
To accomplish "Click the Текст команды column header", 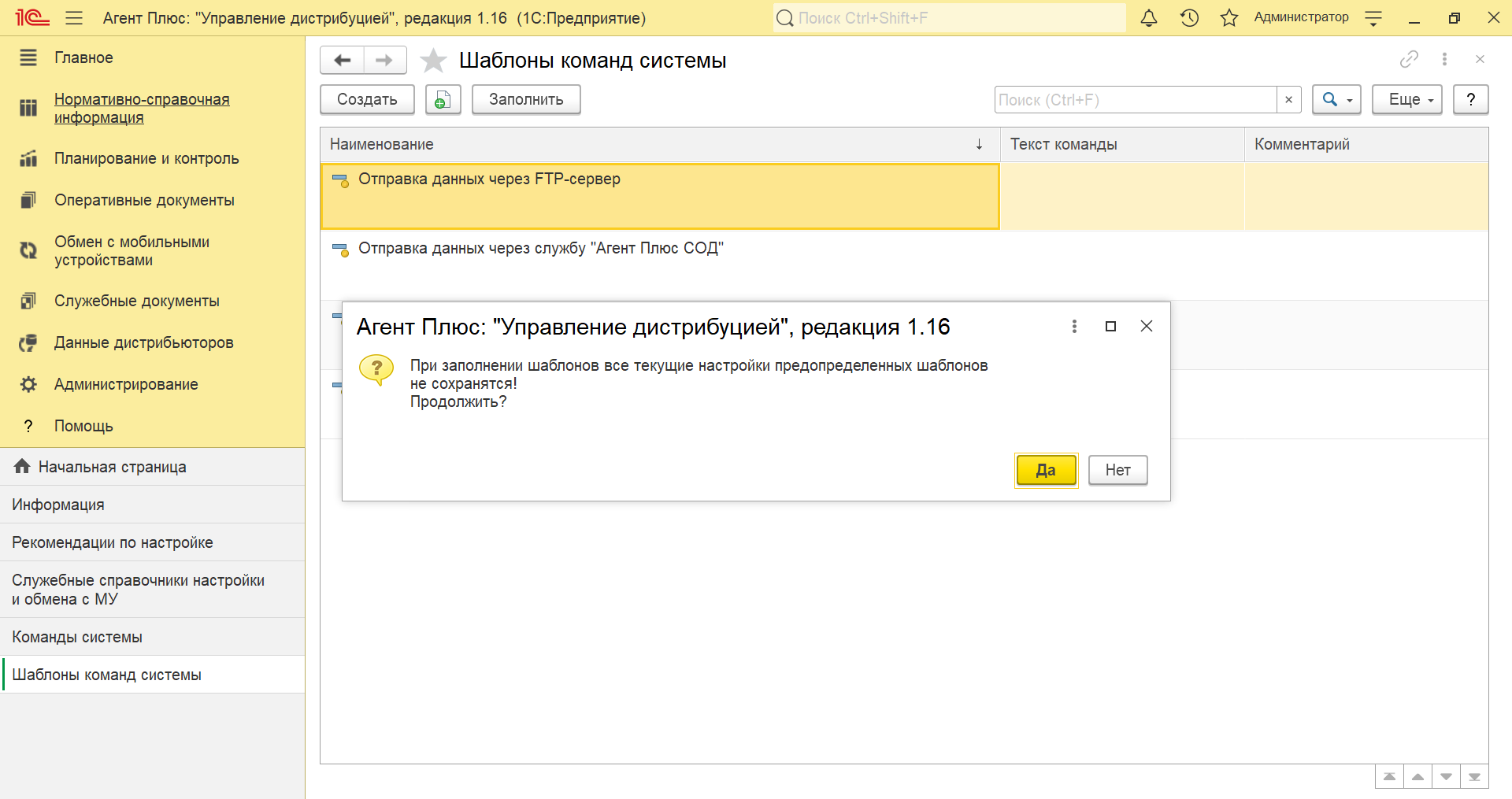I will (1122, 144).
